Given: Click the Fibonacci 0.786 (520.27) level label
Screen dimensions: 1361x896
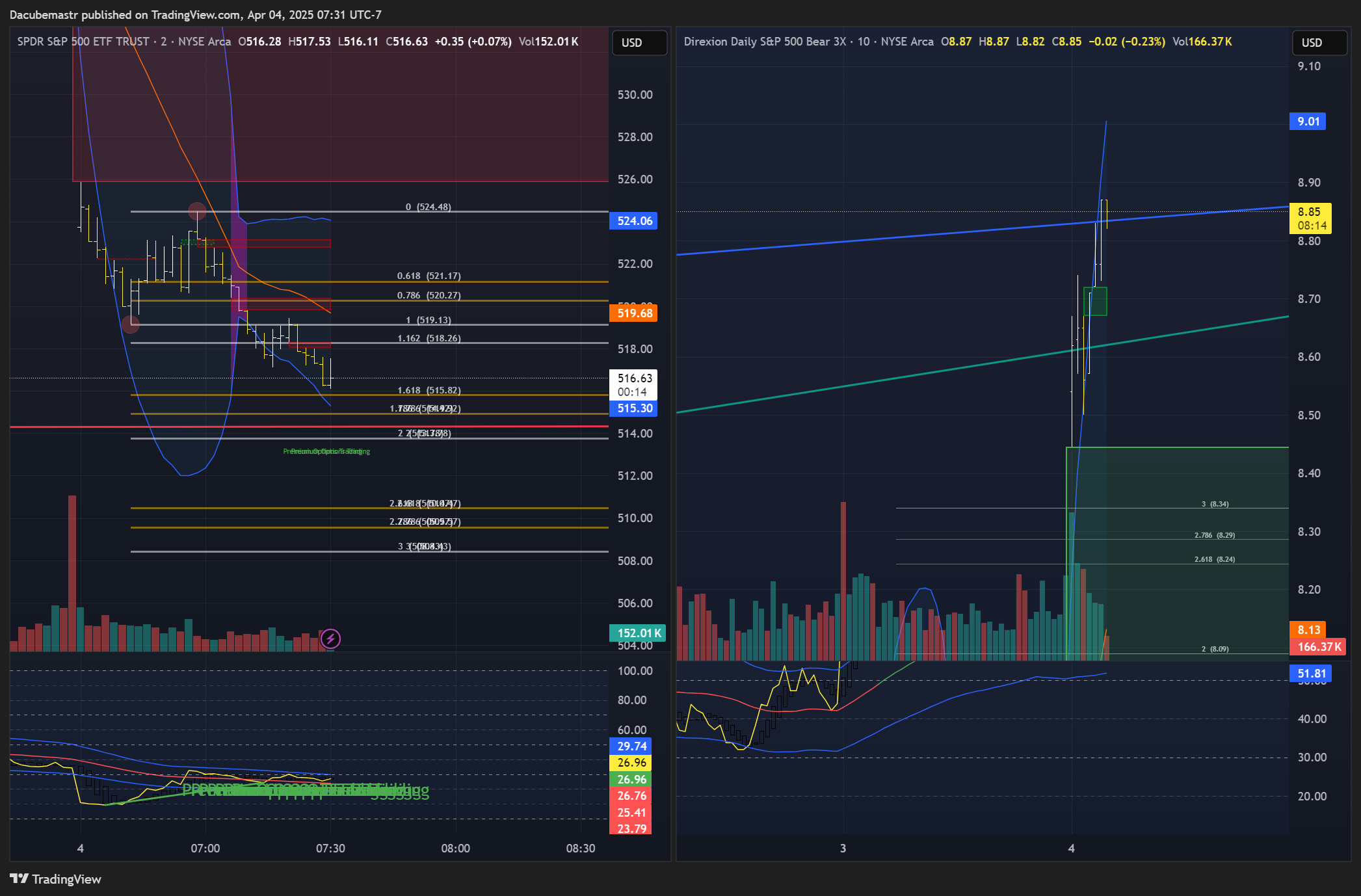Looking at the screenshot, I should click(x=429, y=295).
